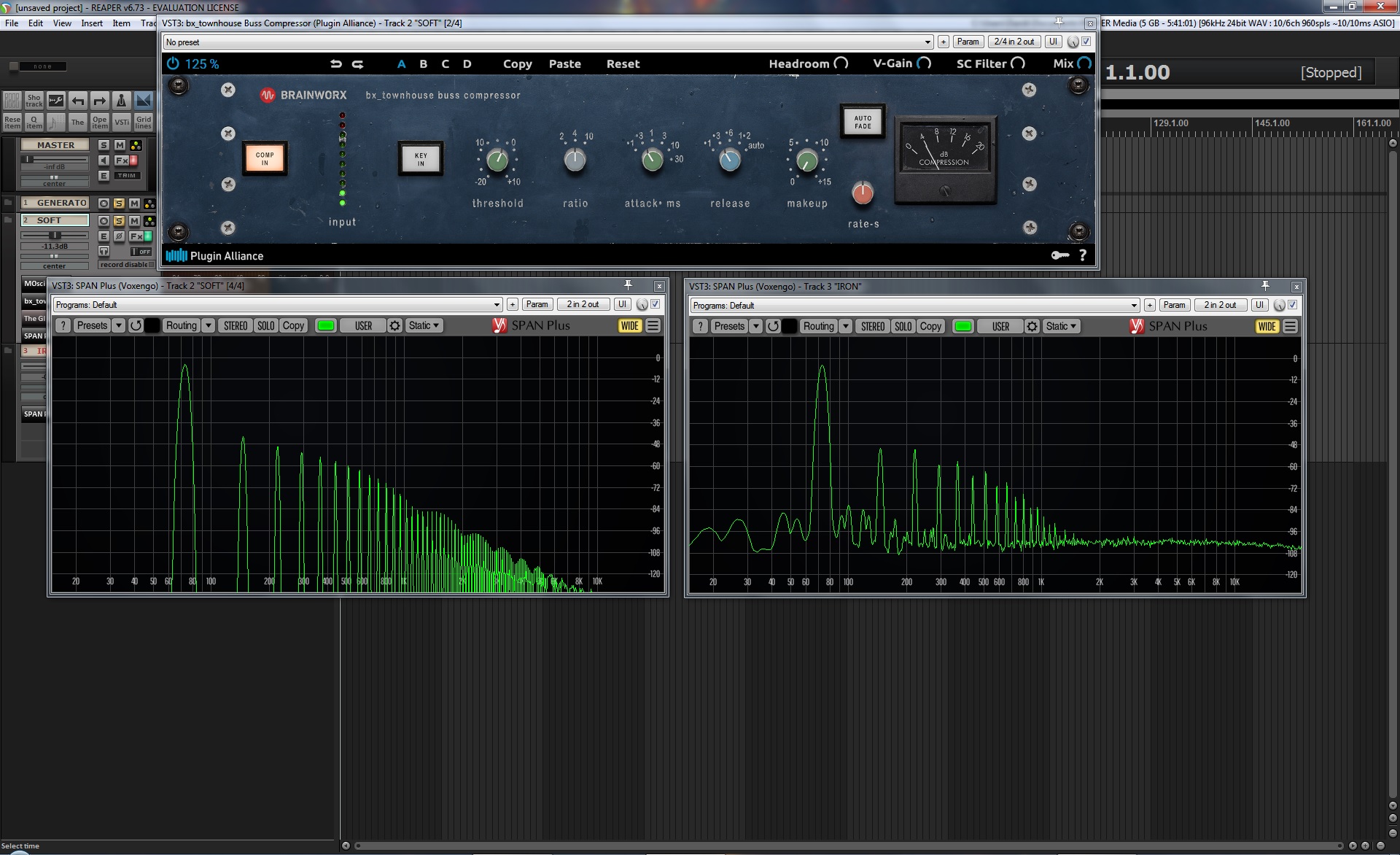The height and width of the screenshot is (855, 1400).
Task: Open settings gear in SOFT SPAN Plus
Action: coord(394,326)
